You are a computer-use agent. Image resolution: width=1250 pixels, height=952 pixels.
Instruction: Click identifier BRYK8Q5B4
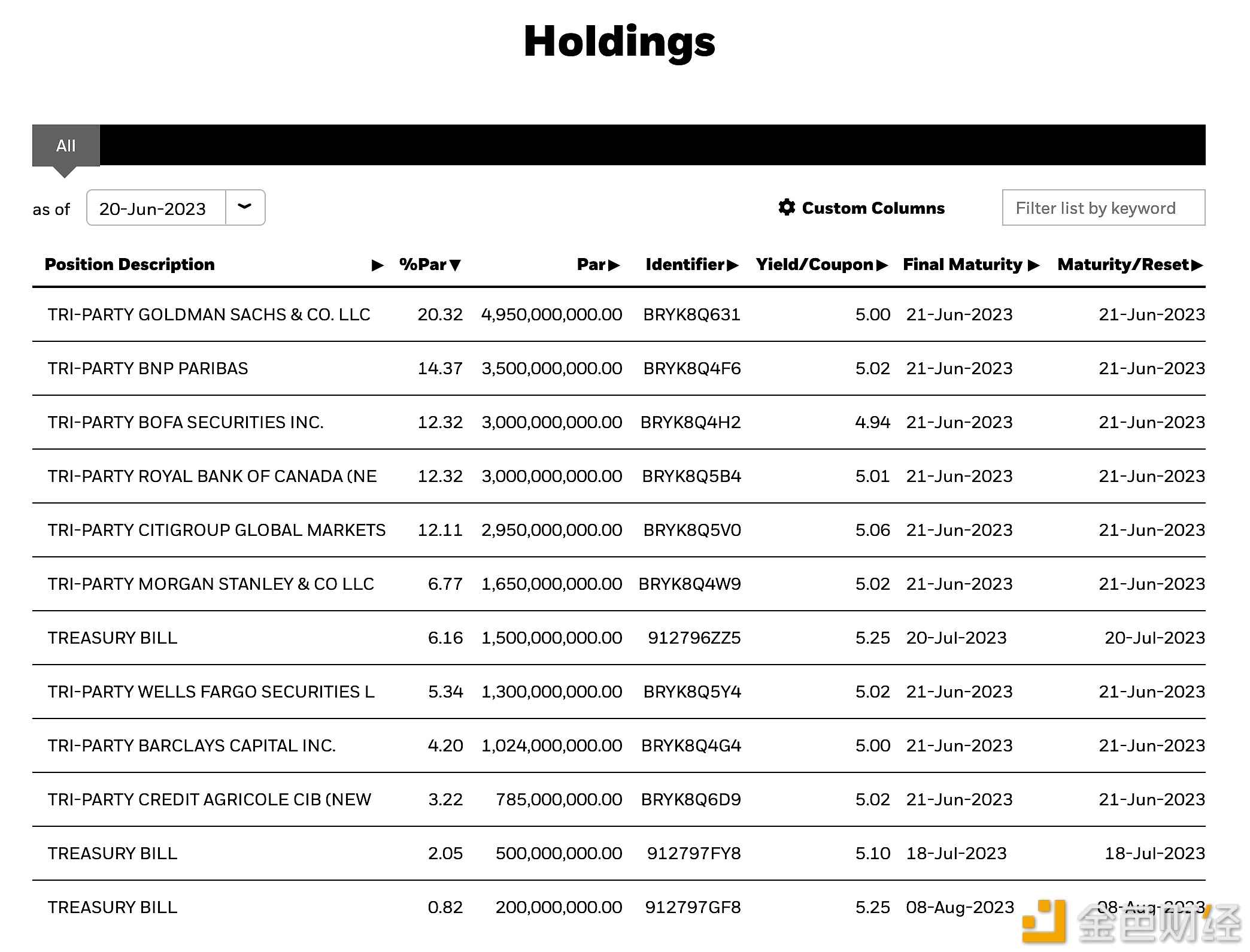(x=691, y=476)
